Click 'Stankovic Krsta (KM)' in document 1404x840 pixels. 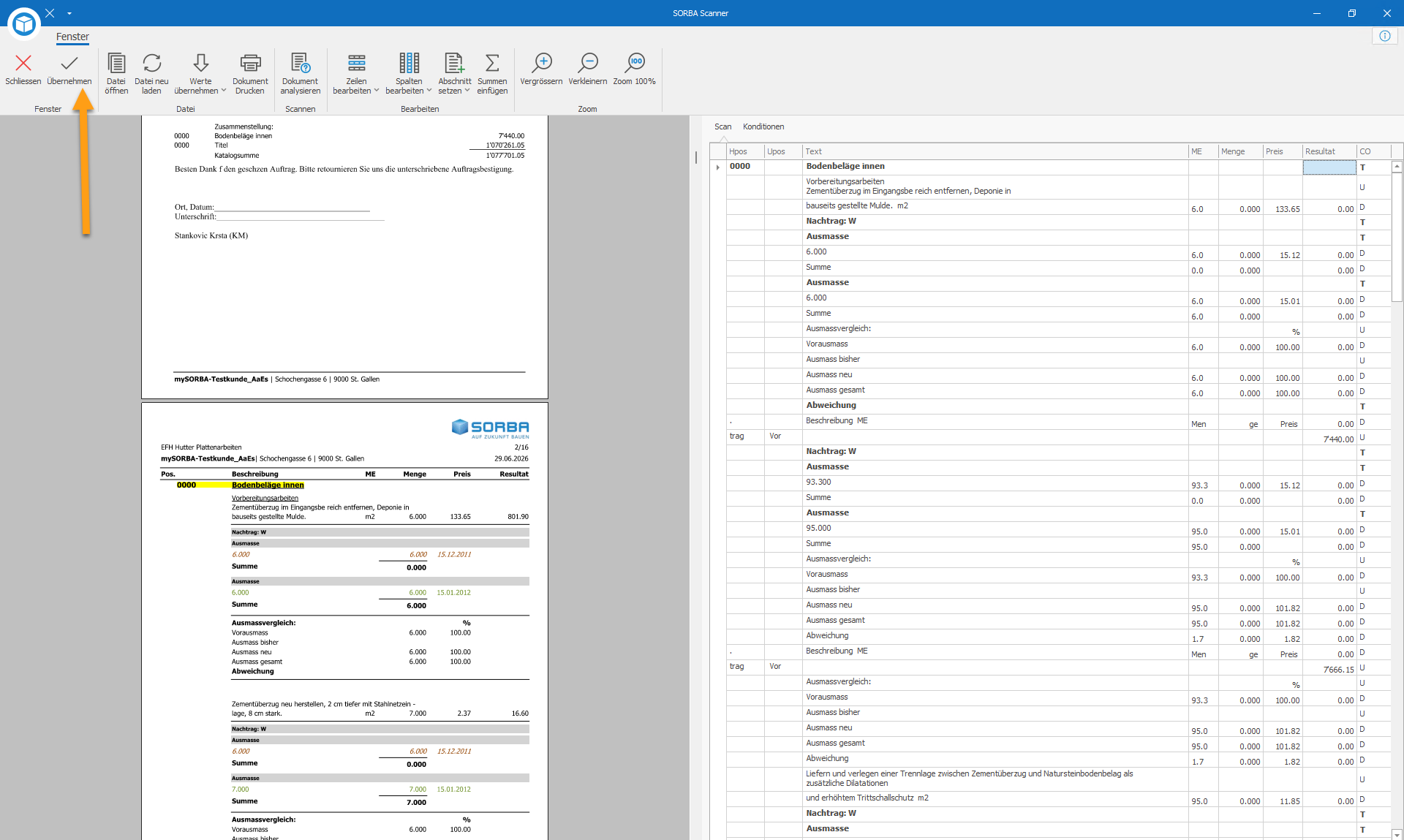pos(211,236)
